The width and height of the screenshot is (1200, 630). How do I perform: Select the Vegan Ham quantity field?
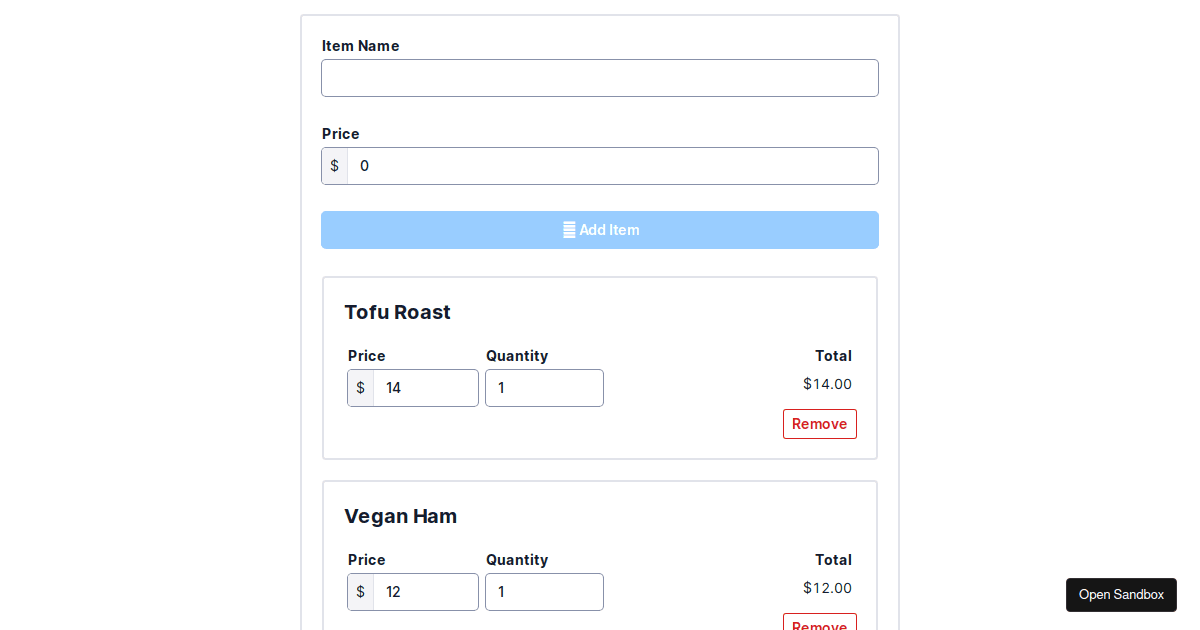click(x=544, y=592)
